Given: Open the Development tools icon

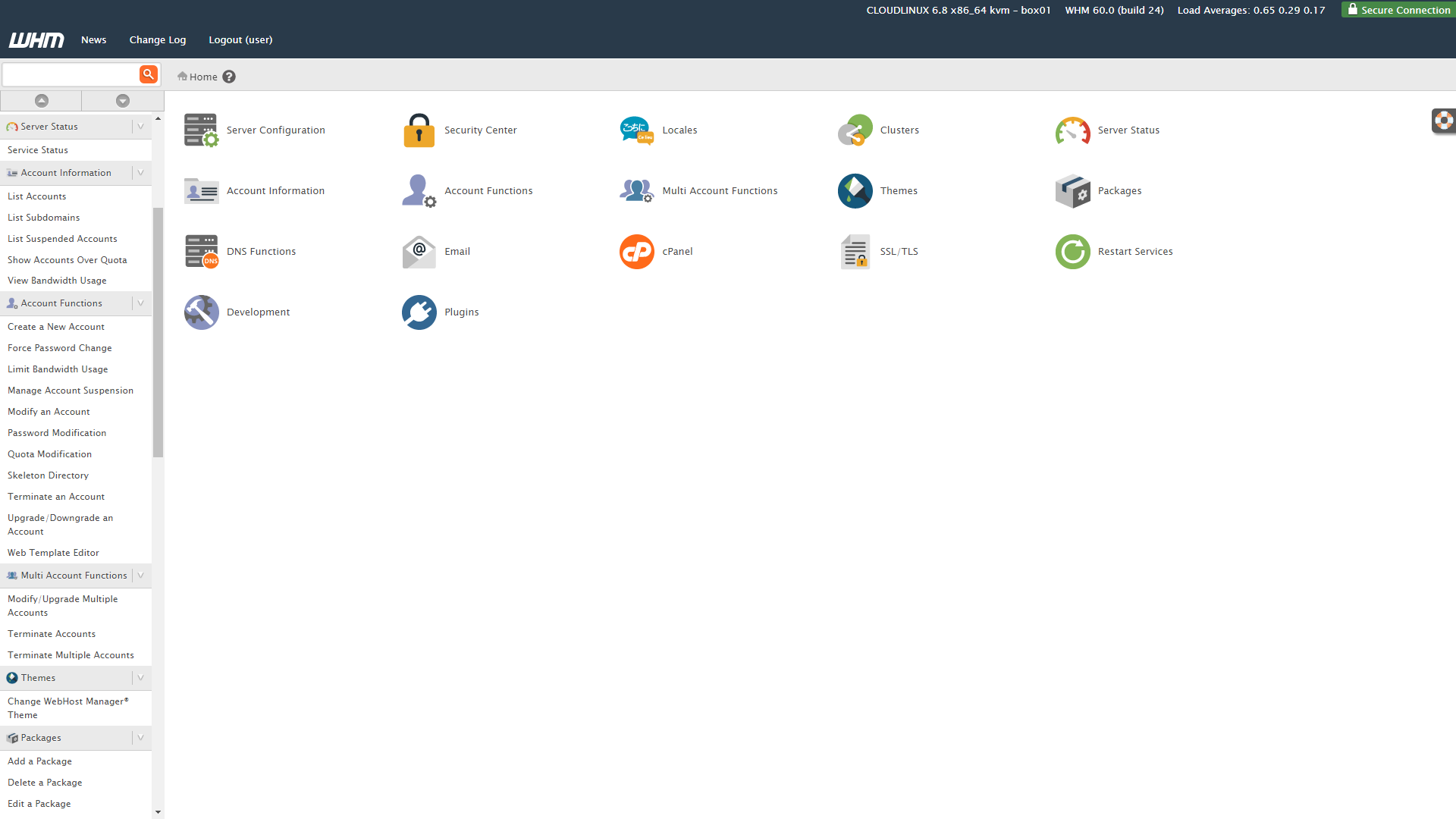Looking at the screenshot, I should (201, 312).
